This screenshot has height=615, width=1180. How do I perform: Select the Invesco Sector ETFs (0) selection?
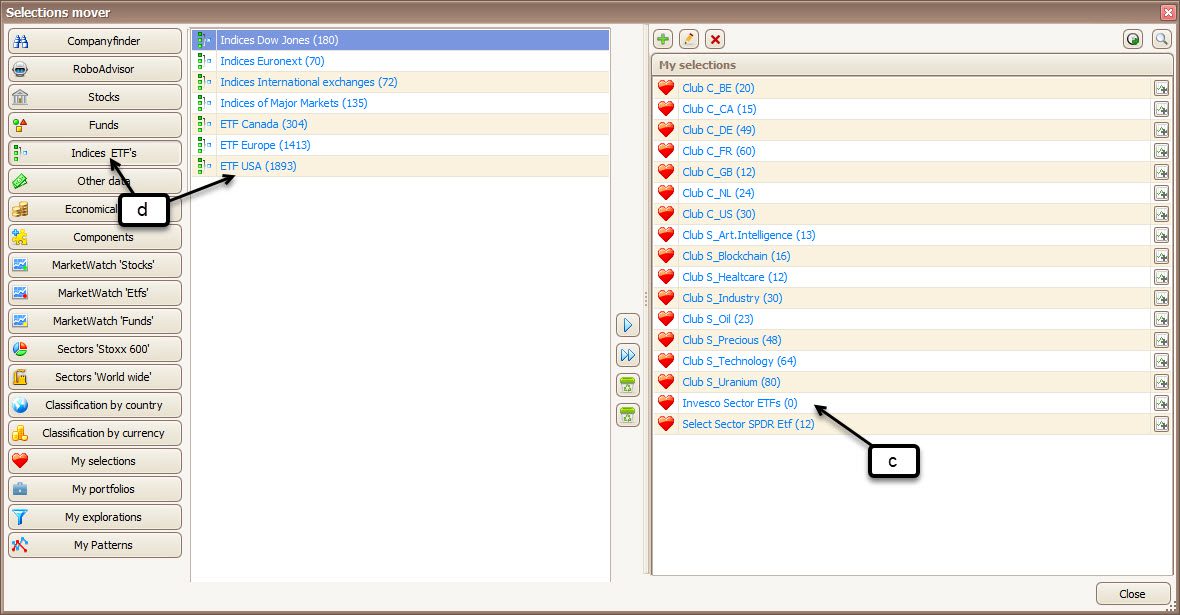pyautogui.click(x=740, y=403)
